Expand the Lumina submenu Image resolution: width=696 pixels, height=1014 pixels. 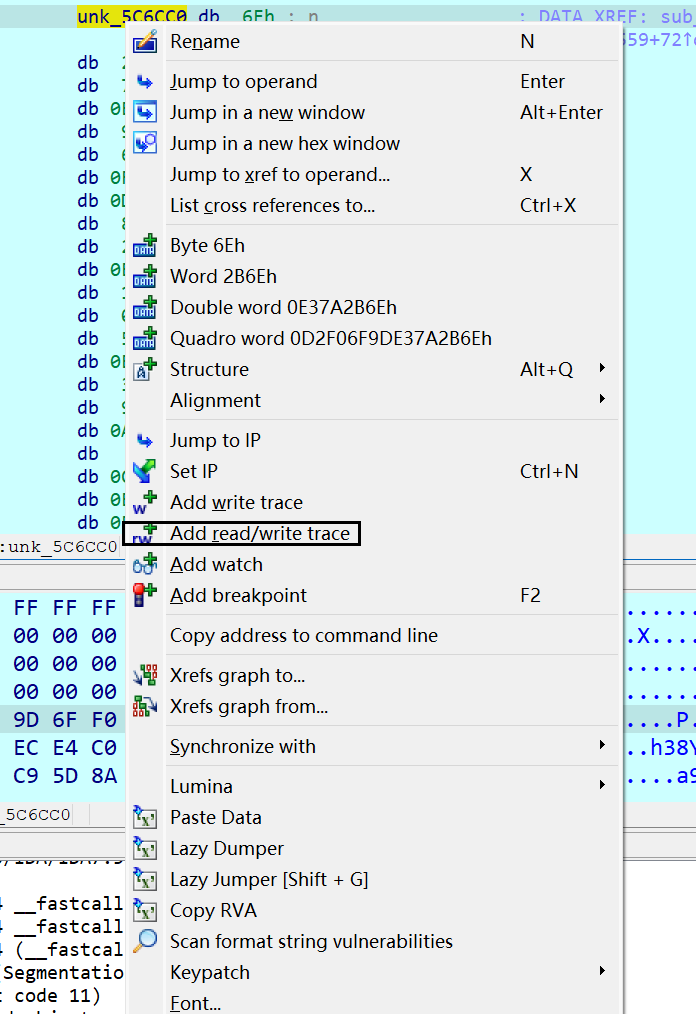tap(602, 786)
